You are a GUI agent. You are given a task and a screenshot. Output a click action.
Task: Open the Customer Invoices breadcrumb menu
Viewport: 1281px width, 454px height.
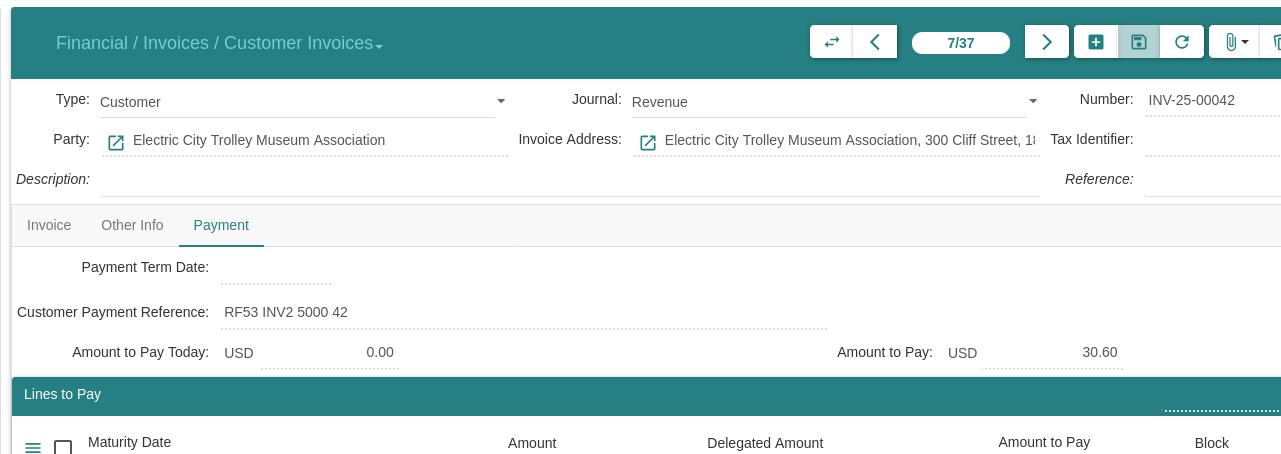point(380,45)
